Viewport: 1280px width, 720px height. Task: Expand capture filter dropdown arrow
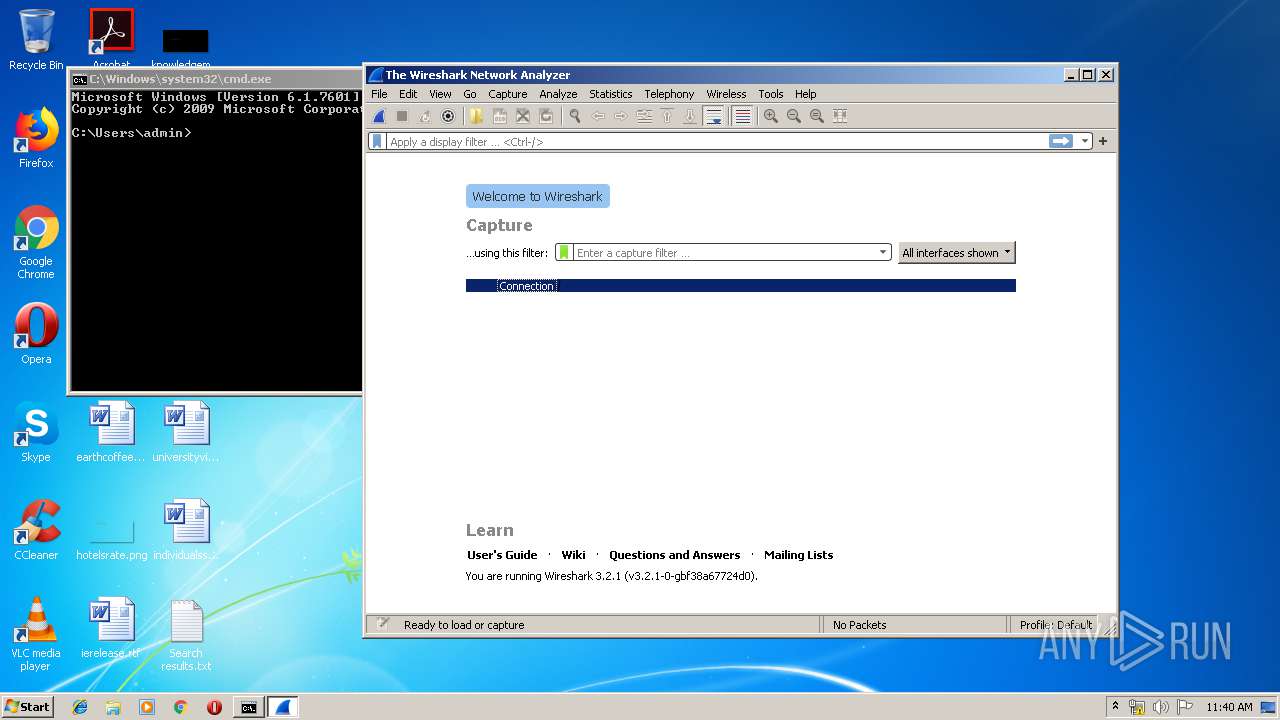883,253
